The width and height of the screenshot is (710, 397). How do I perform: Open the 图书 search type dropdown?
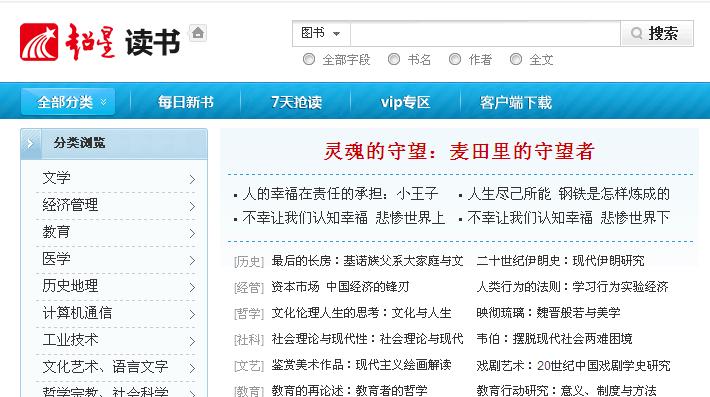tap(321, 33)
